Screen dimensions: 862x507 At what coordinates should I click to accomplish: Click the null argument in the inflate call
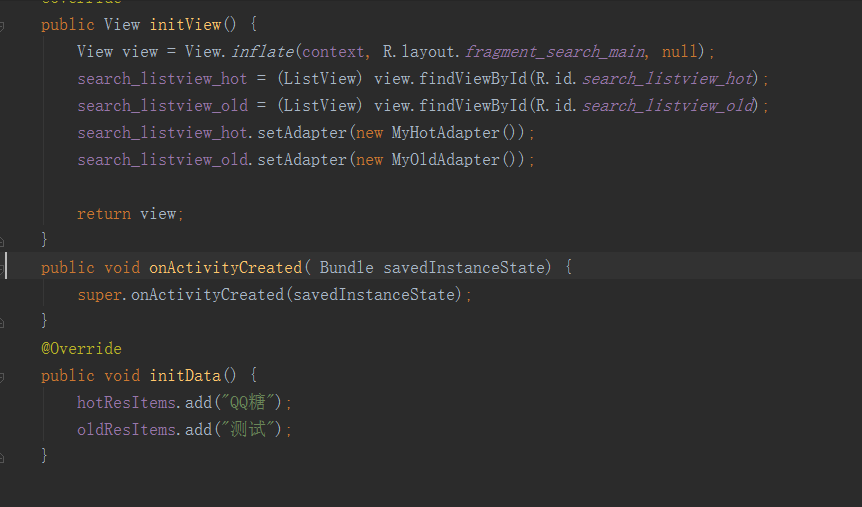[679, 52]
